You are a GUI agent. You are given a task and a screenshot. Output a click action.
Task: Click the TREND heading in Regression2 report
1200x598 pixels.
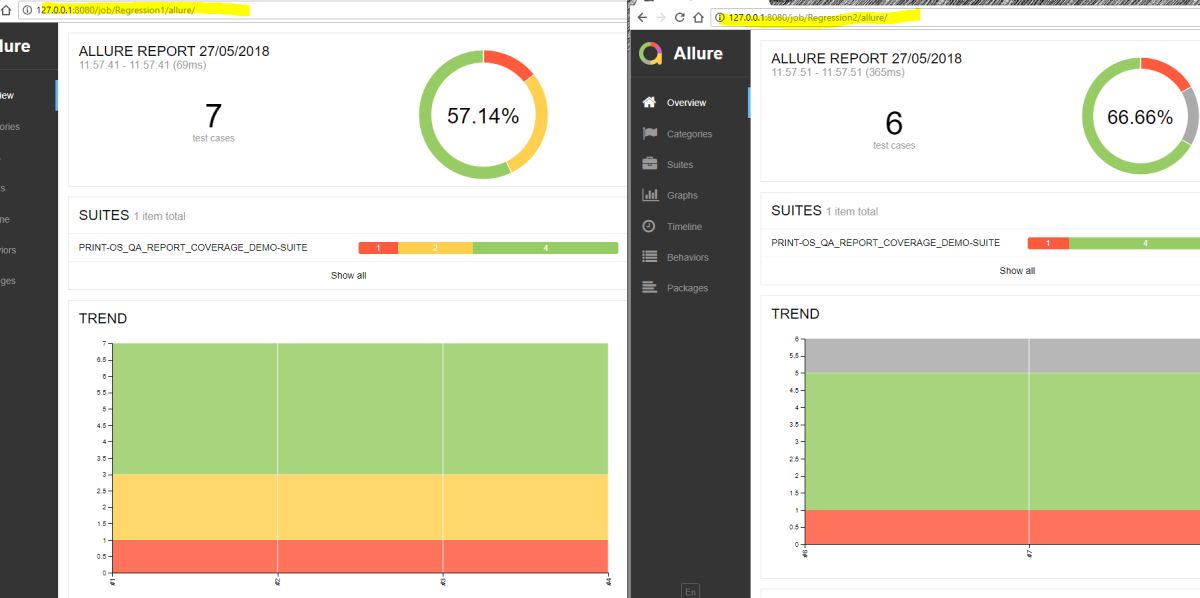[x=795, y=313]
